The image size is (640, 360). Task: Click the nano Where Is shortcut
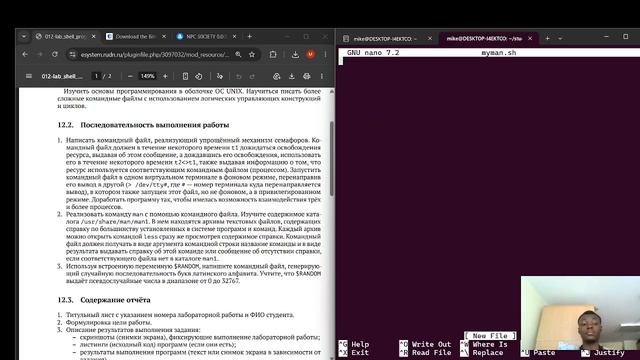484,344
